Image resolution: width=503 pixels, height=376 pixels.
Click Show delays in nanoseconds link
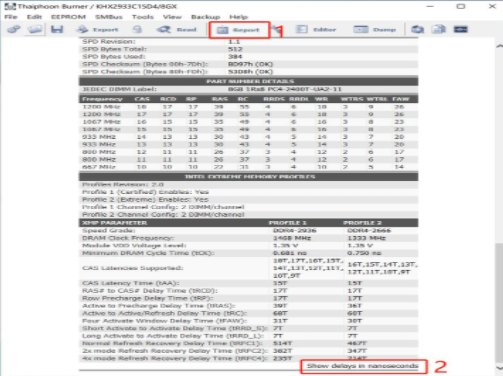(x=362, y=366)
